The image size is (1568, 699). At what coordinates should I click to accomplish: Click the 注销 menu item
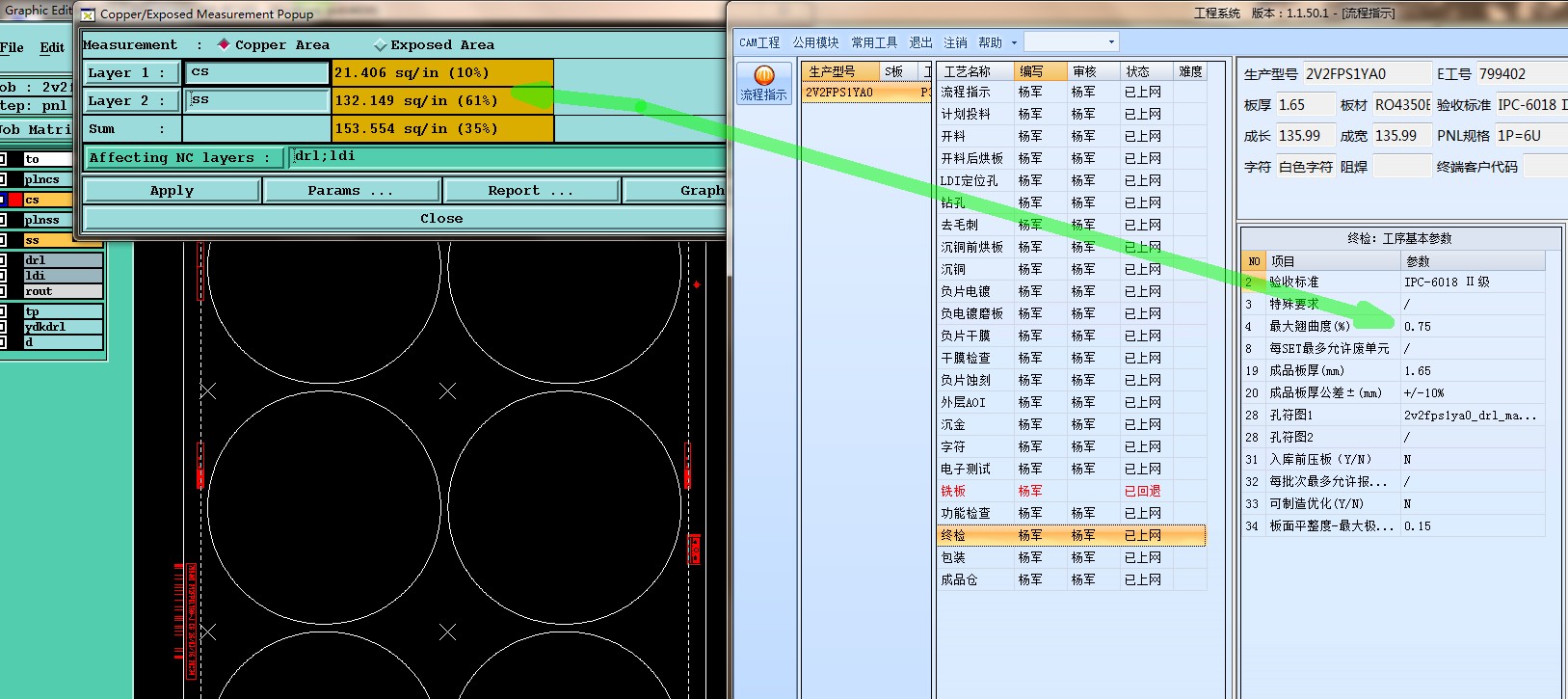[955, 42]
